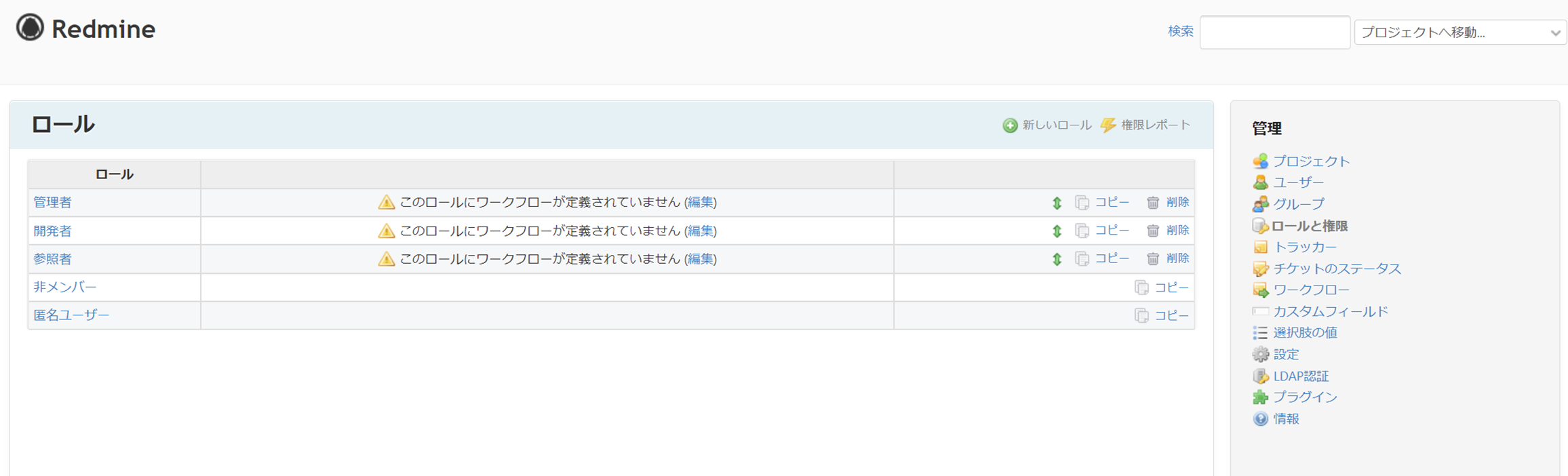Click the 選択肢の値 list icon

(x=1260, y=333)
